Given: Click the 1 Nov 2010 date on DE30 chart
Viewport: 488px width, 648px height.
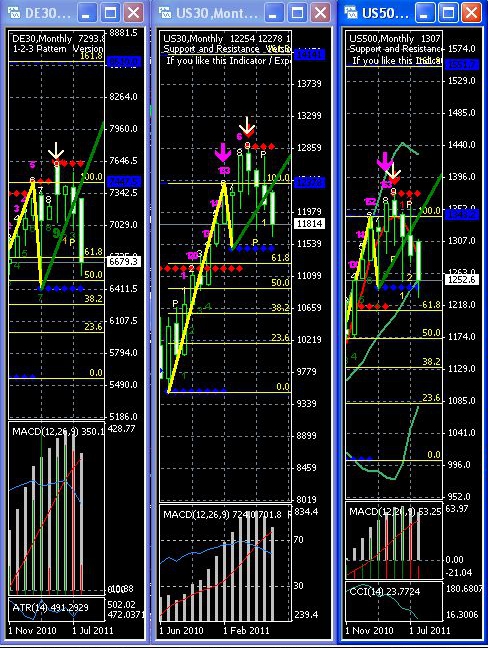Looking at the screenshot, I should [x=32, y=631].
